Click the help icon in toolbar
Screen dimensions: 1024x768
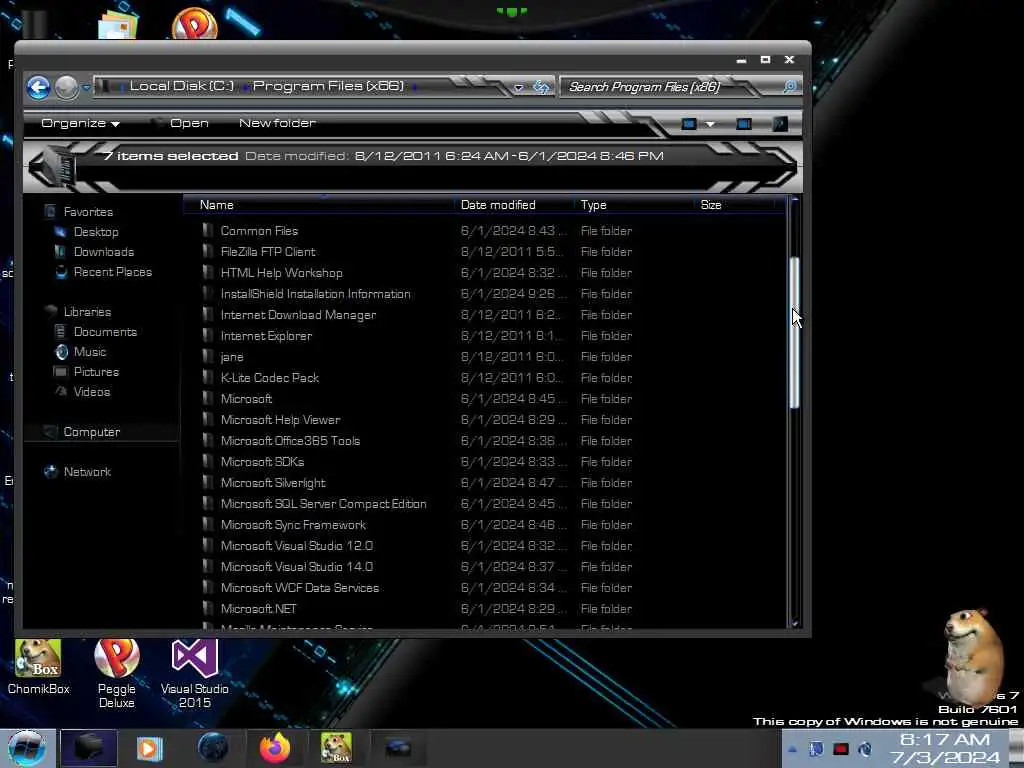[x=780, y=124]
